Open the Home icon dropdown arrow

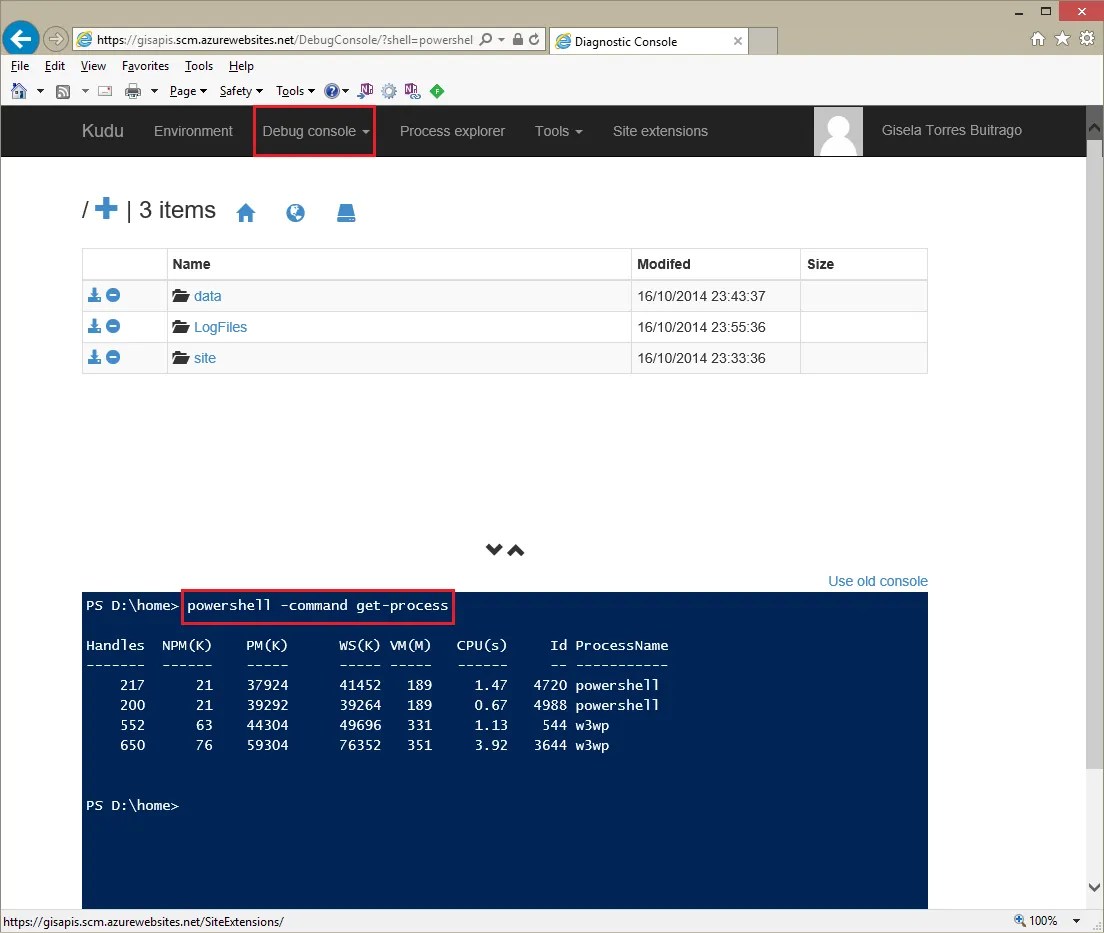(40, 91)
